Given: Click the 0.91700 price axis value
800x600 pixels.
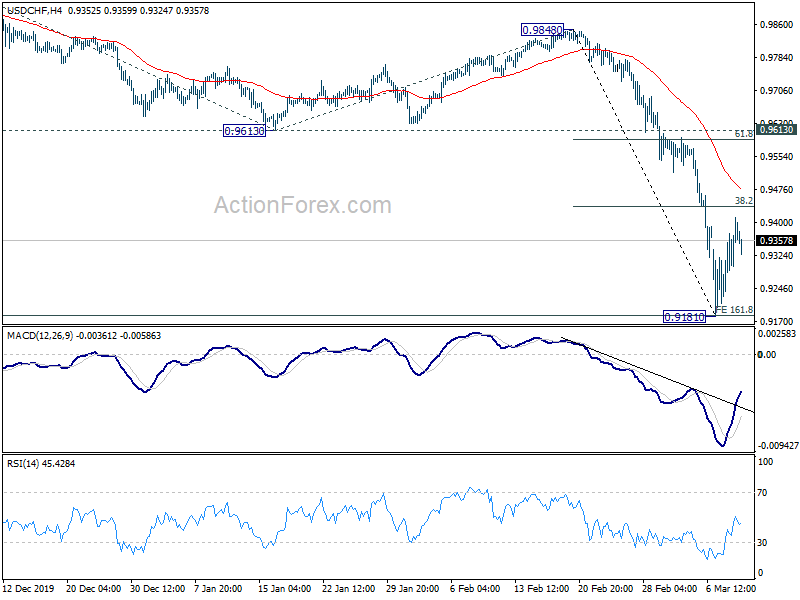Looking at the screenshot, I should [x=777, y=321].
